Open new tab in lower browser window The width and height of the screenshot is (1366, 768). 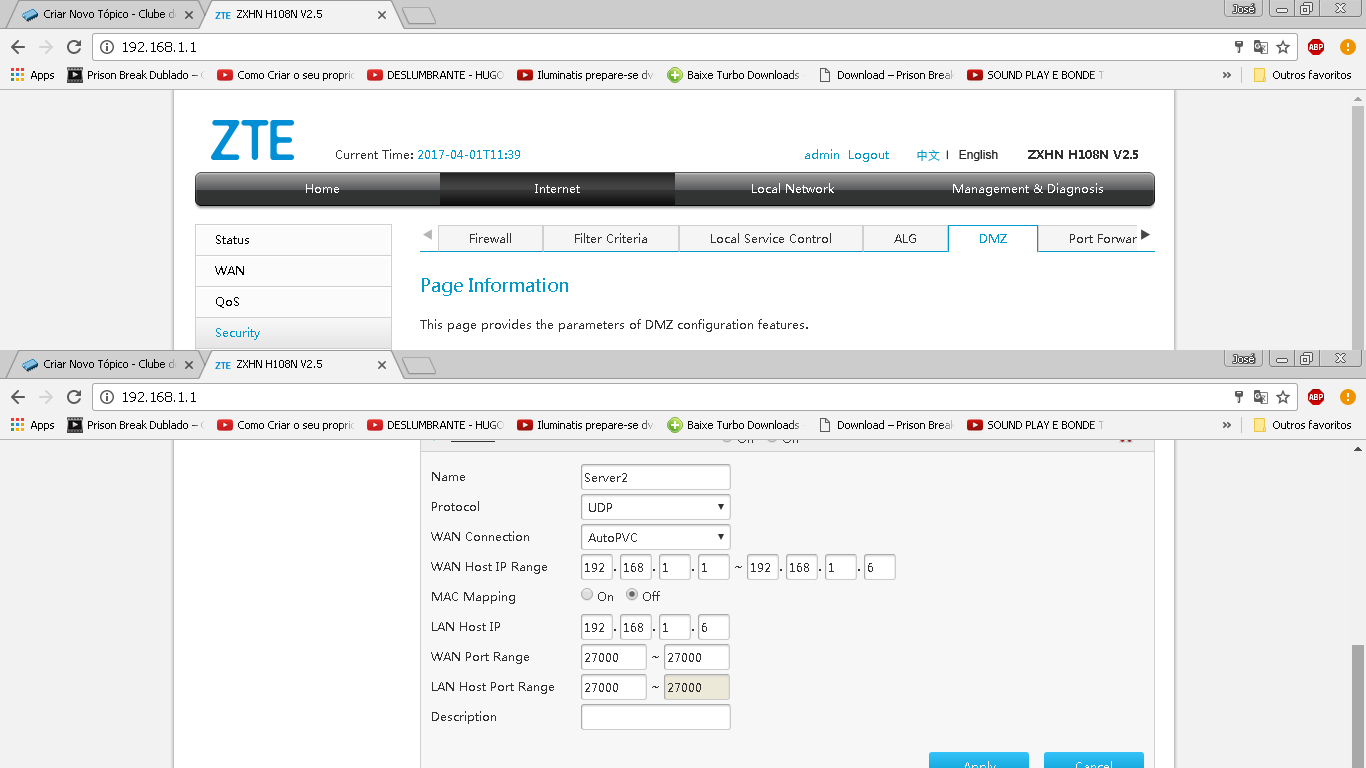click(419, 366)
